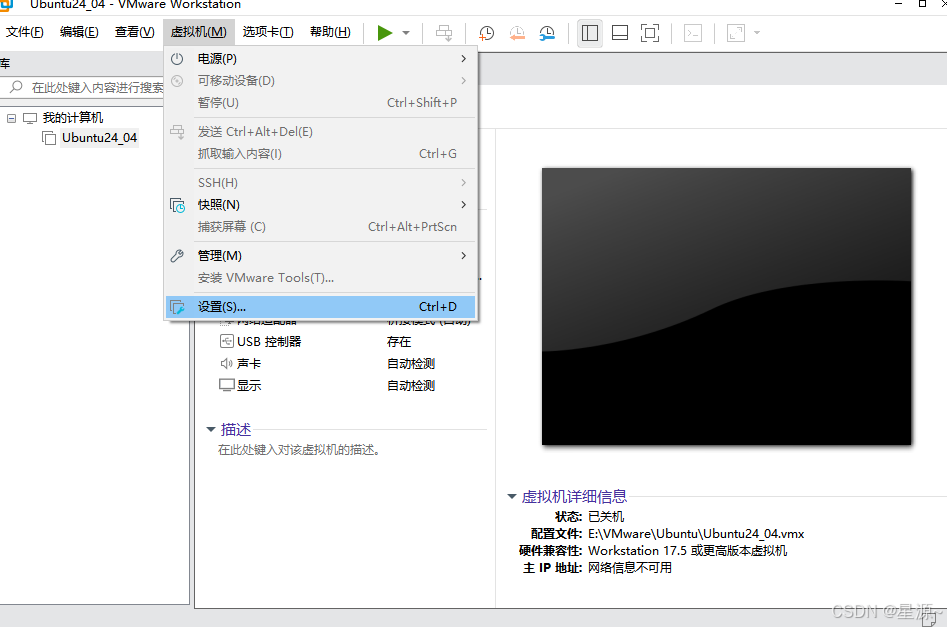The height and width of the screenshot is (627, 947).
Task: Click the chevron arrow on 电源(P) row
Action: [463, 59]
